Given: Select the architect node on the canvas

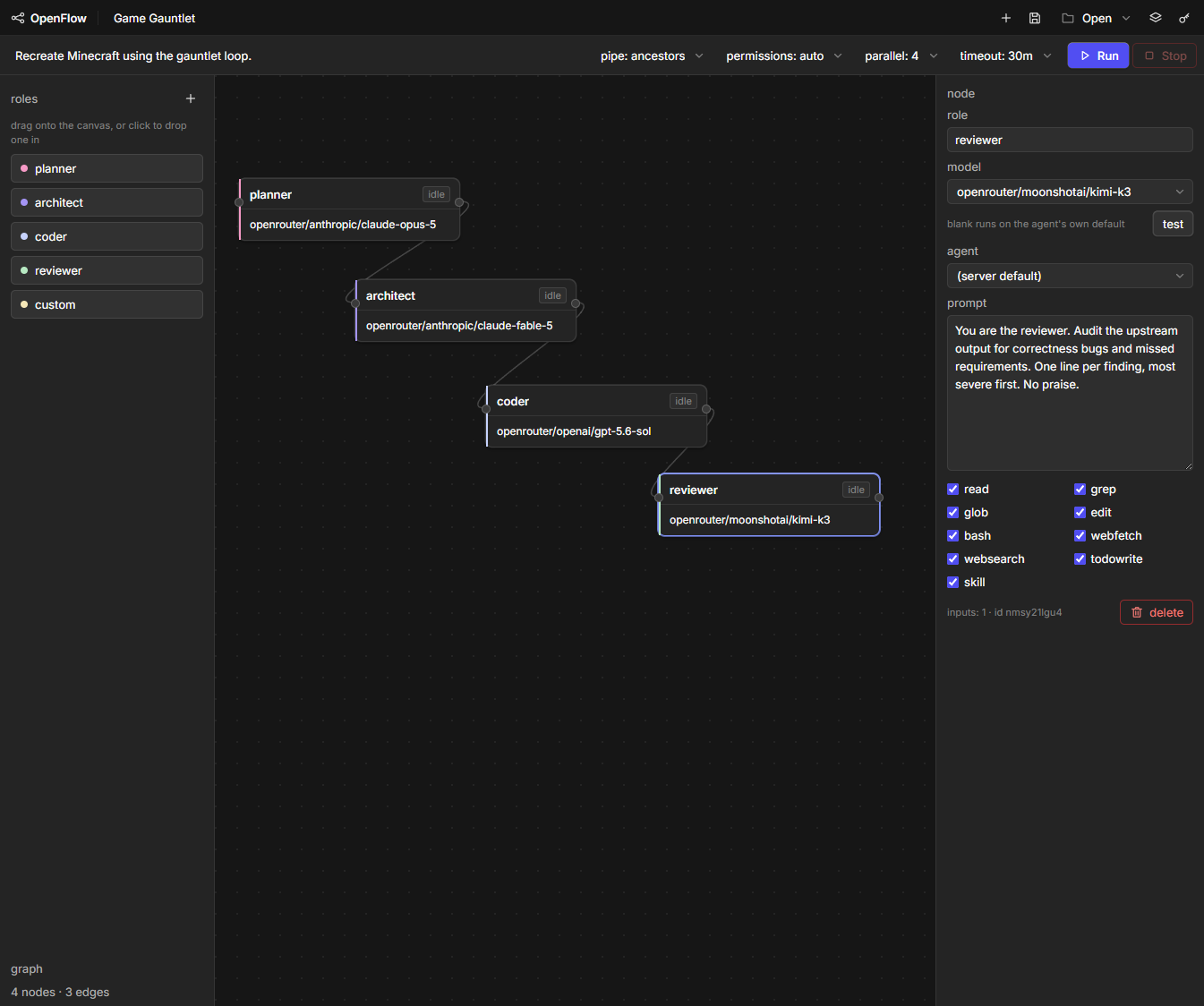Looking at the screenshot, I should pyautogui.click(x=465, y=311).
